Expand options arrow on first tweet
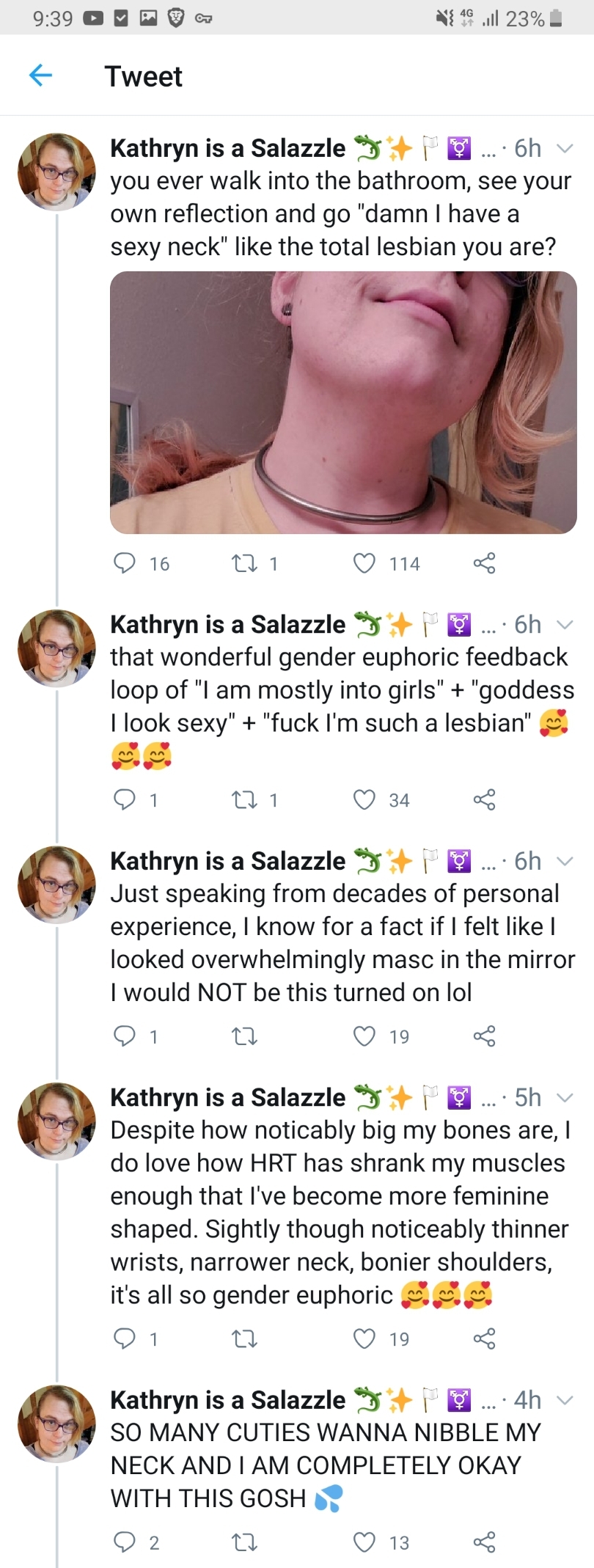Screen dimensions: 594x1568 (565, 148)
